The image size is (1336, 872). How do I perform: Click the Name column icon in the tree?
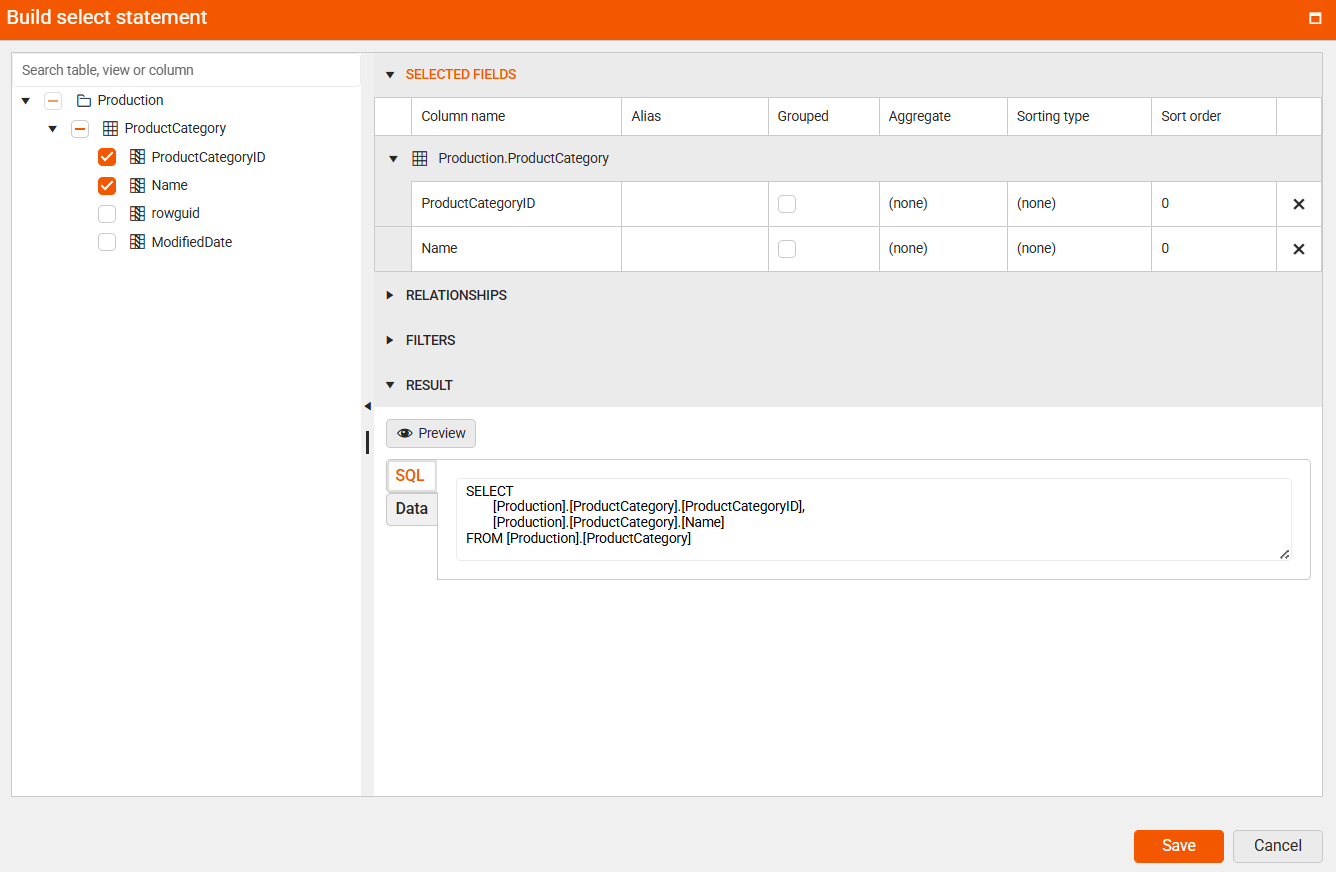[136, 185]
